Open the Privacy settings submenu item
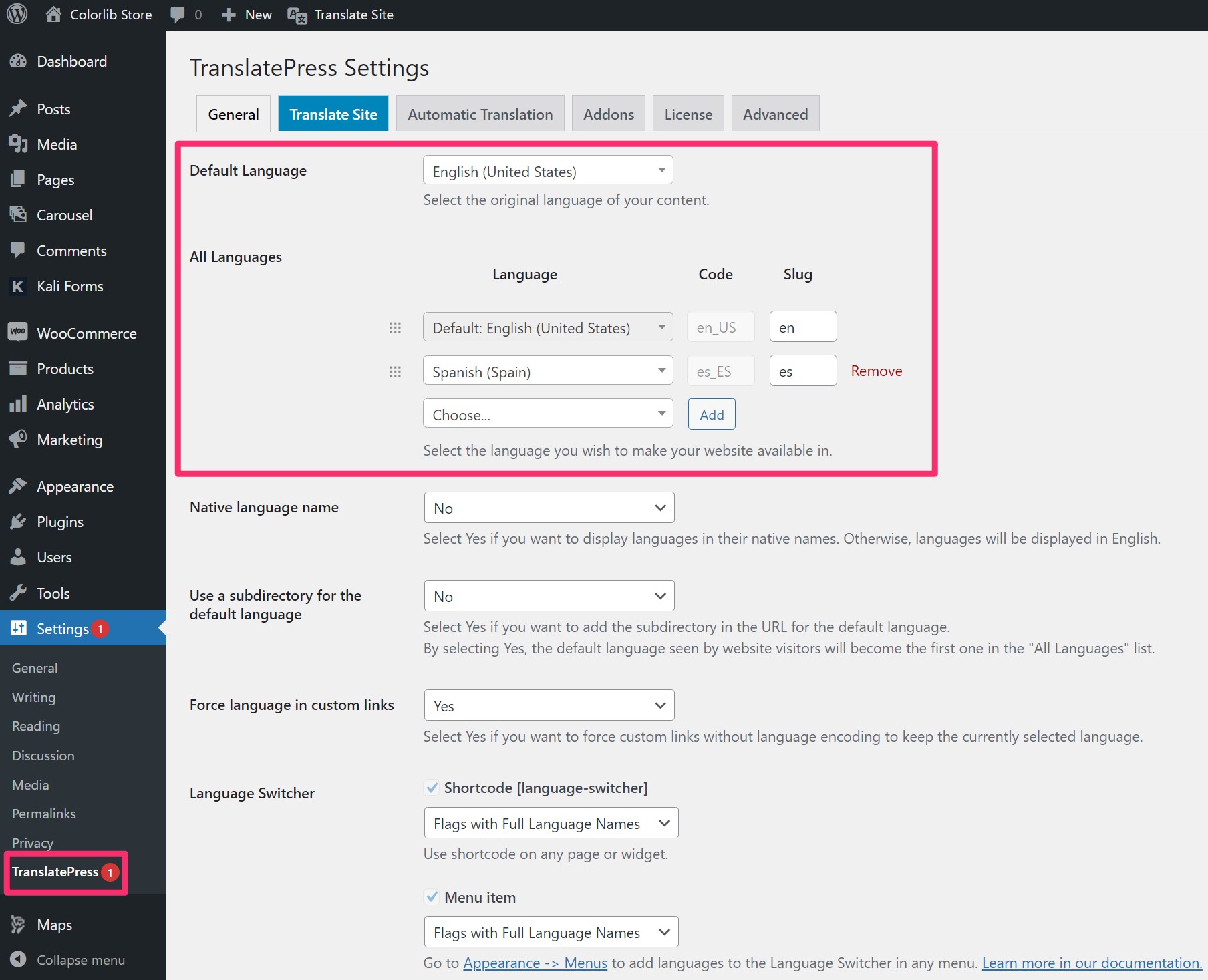The height and width of the screenshot is (980, 1208). (33, 843)
